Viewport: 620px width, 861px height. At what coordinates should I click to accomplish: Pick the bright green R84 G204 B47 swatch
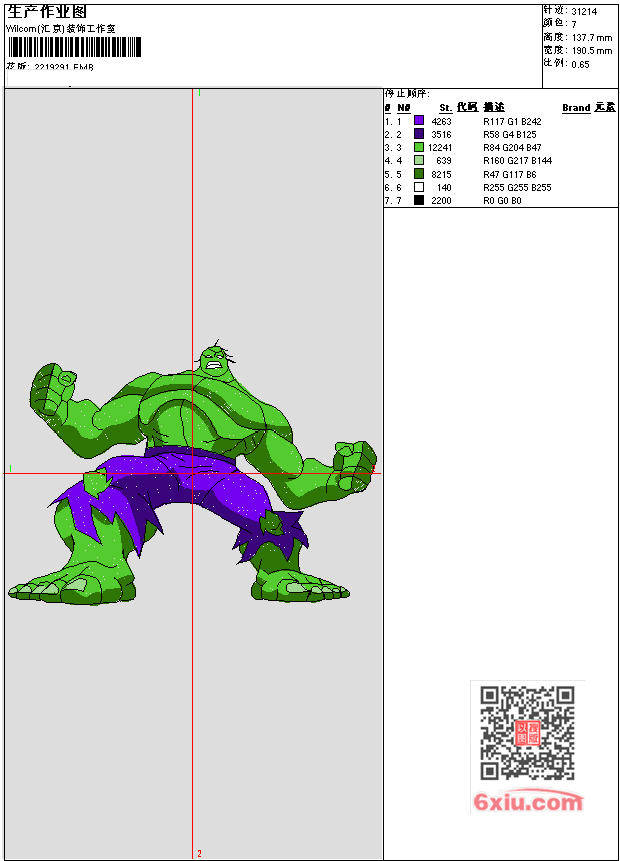coord(418,147)
